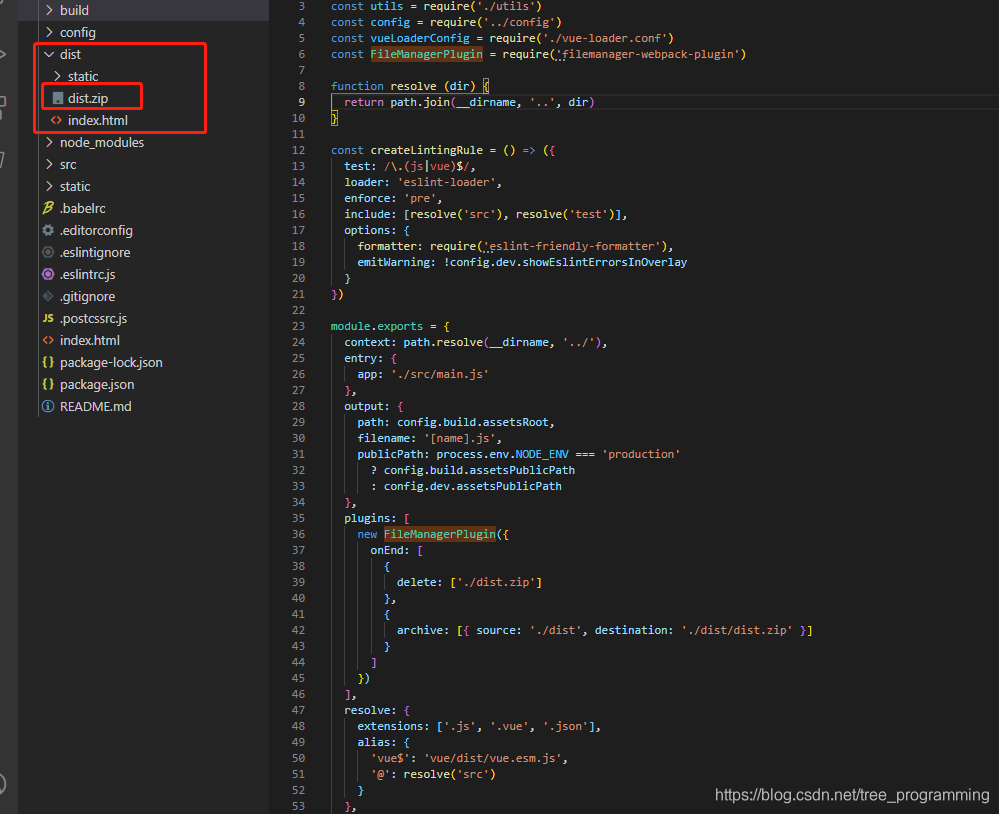Click vueLoaderConfig on line 5

pyautogui.click(x=420, y=38)
